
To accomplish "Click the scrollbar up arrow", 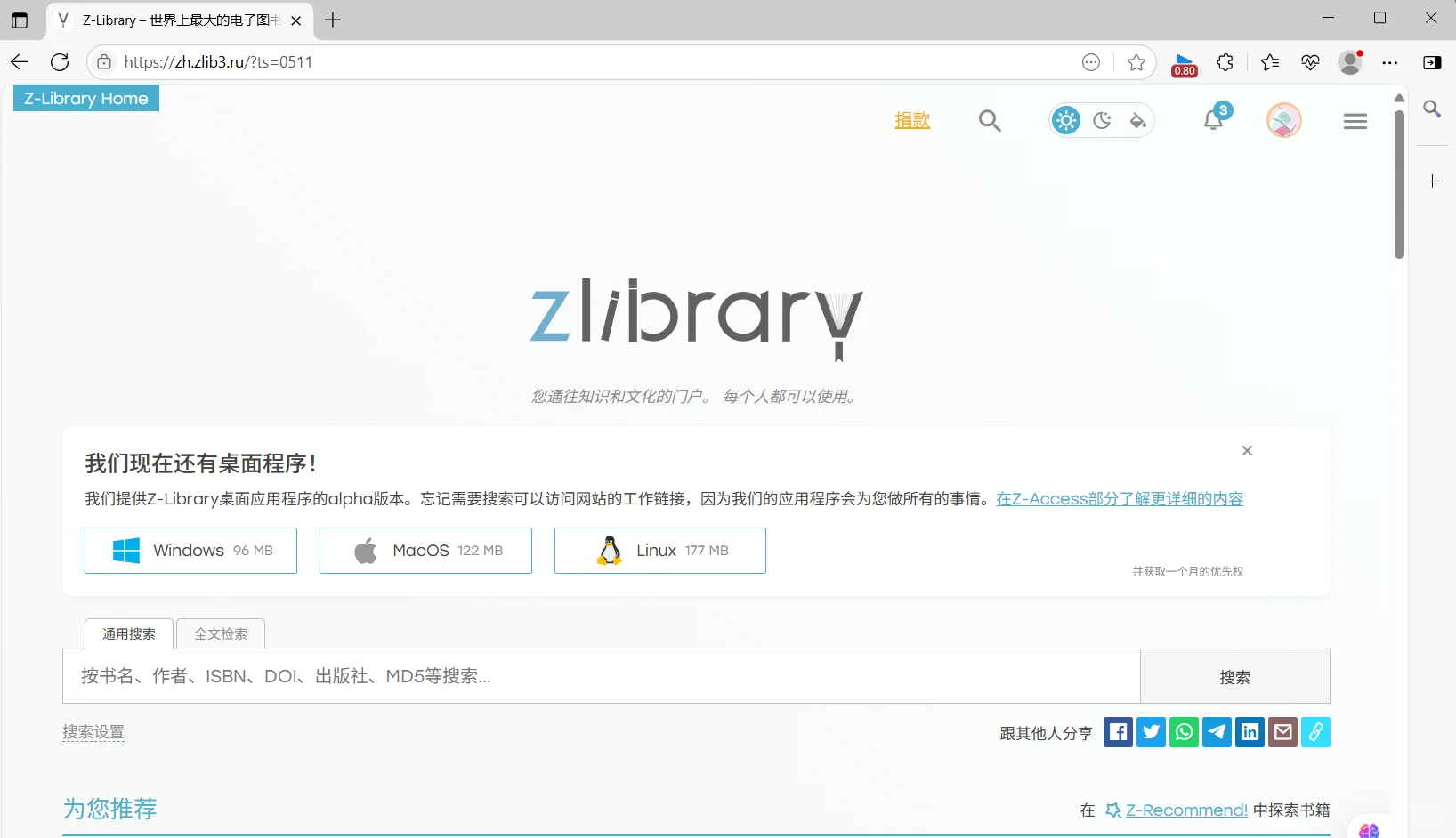I will coord(1399,97).
